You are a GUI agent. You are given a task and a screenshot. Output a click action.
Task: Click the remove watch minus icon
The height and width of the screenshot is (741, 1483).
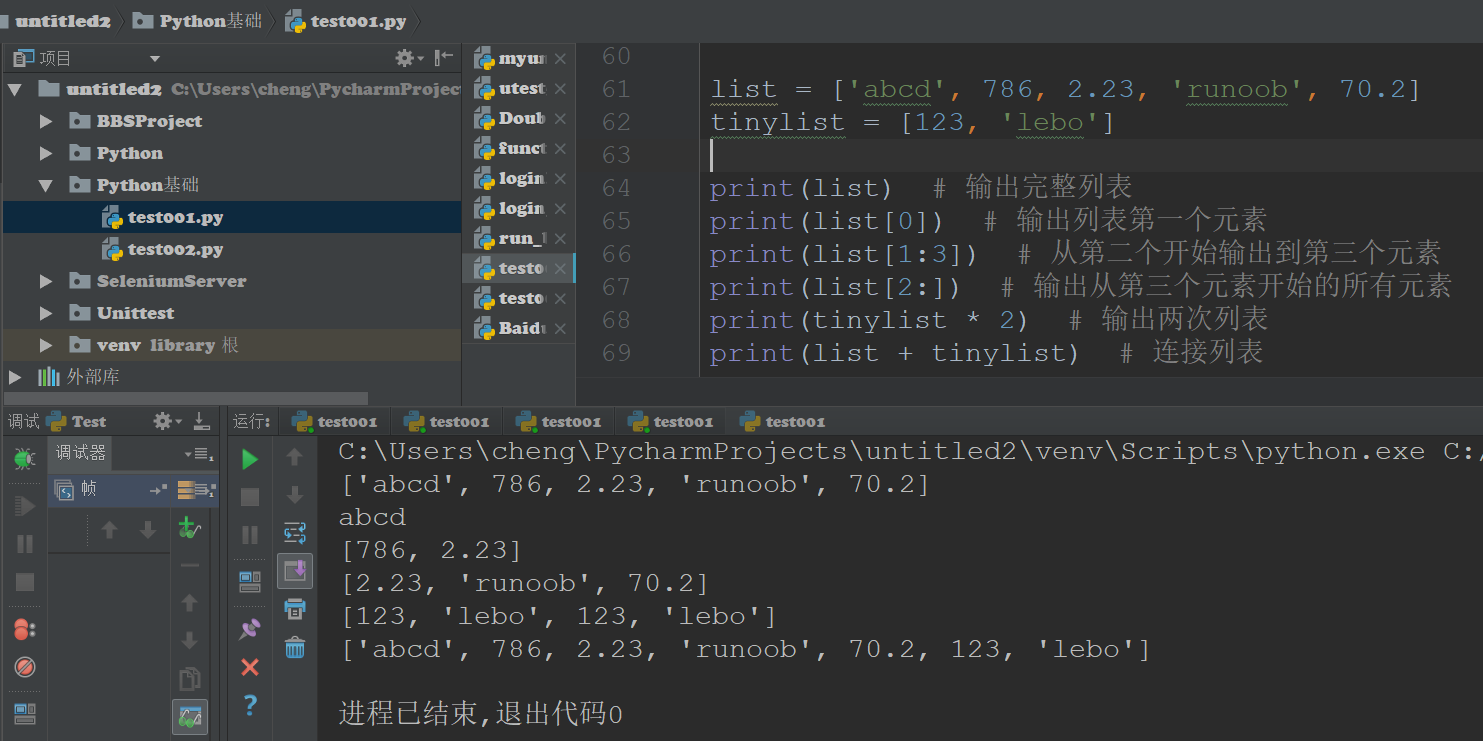point(189,565)
